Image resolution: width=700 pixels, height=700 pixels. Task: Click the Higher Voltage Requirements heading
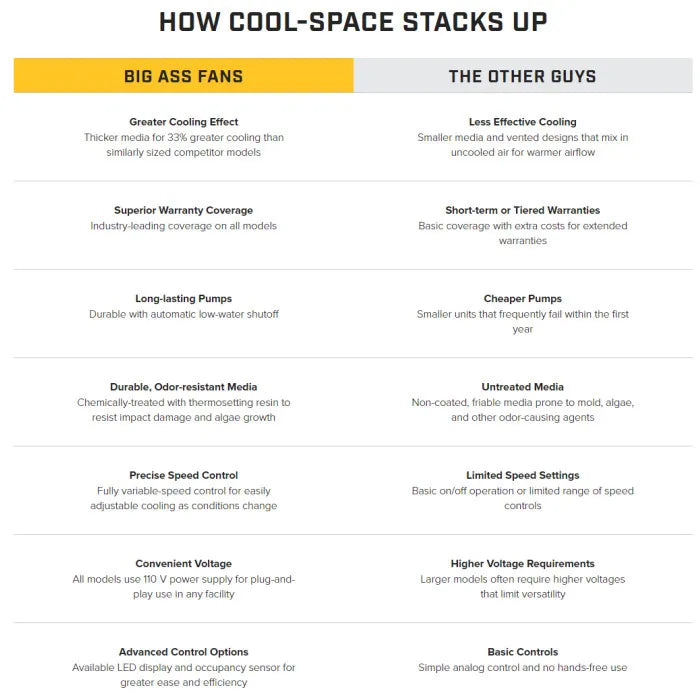coord(522,564)
